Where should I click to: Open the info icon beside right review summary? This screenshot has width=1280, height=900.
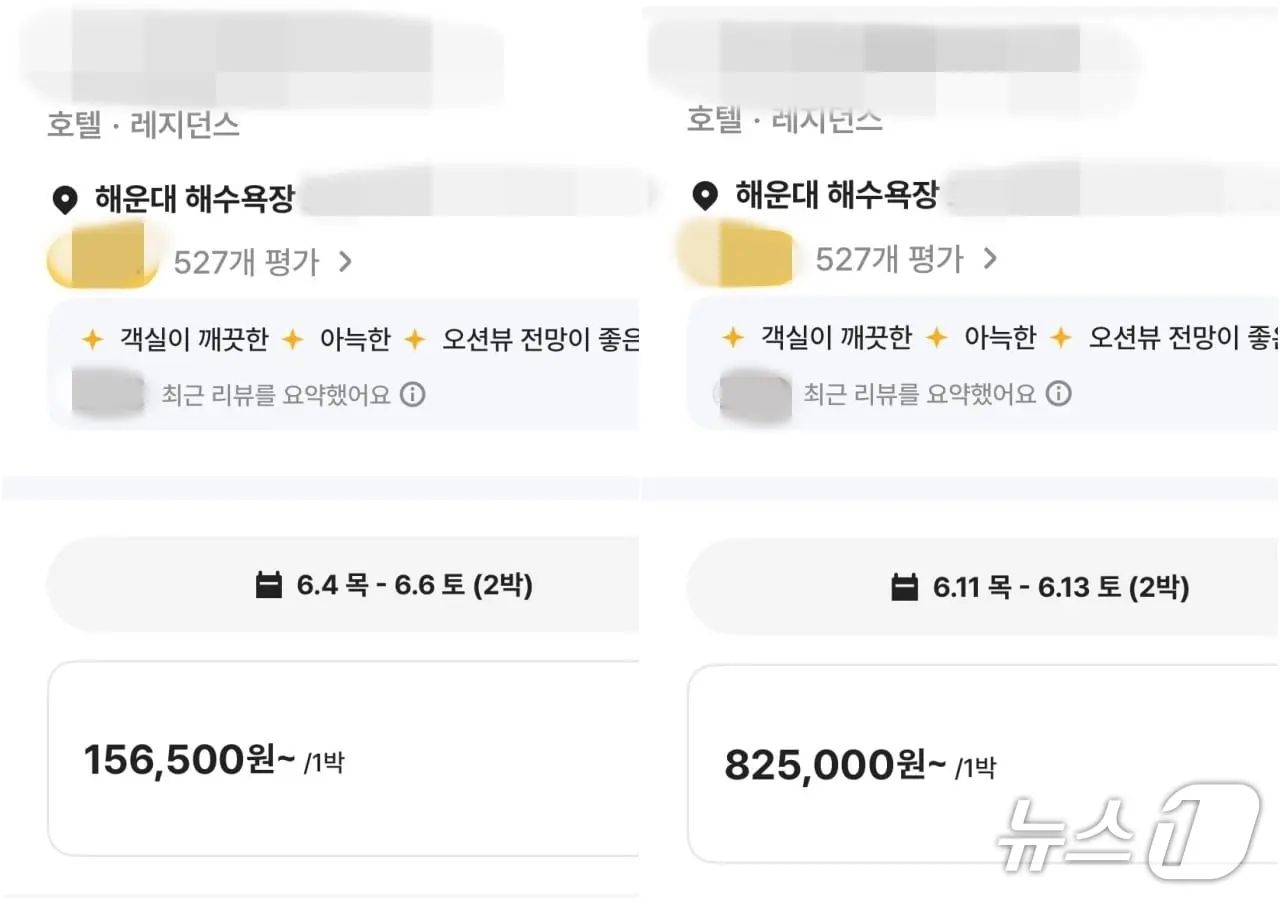click(1058, 394)
